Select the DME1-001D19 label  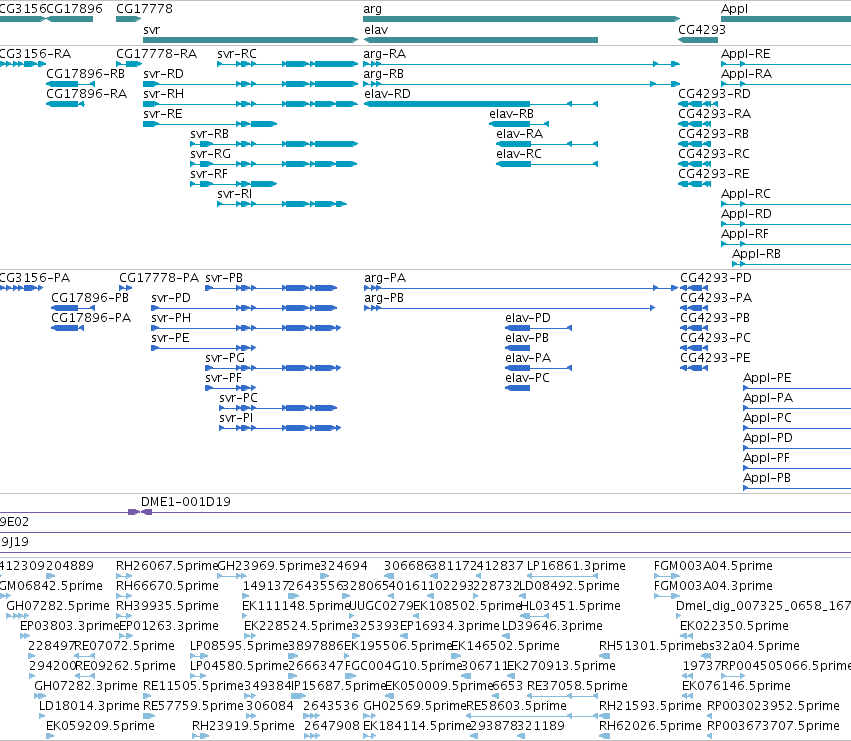point(186,502)
